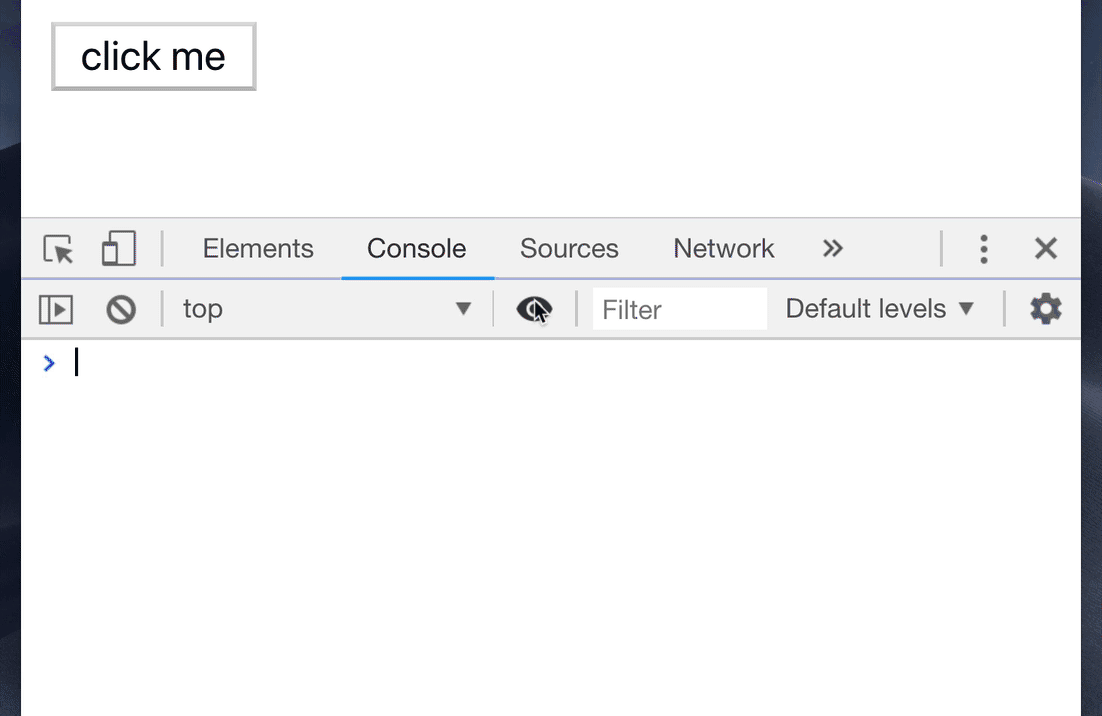Toggle the device toolbar icon
This screenshot has width=1102, height=716.
pos(118,249)
